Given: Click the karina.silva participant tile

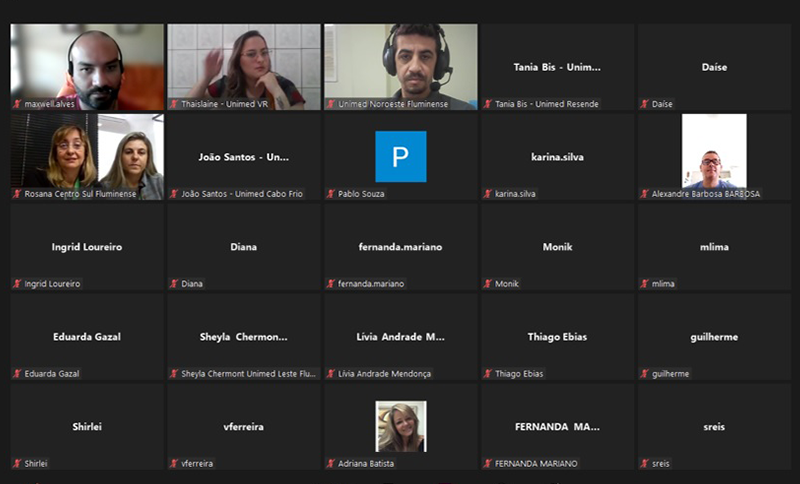Looking at the screenshot, I should 557,156.
